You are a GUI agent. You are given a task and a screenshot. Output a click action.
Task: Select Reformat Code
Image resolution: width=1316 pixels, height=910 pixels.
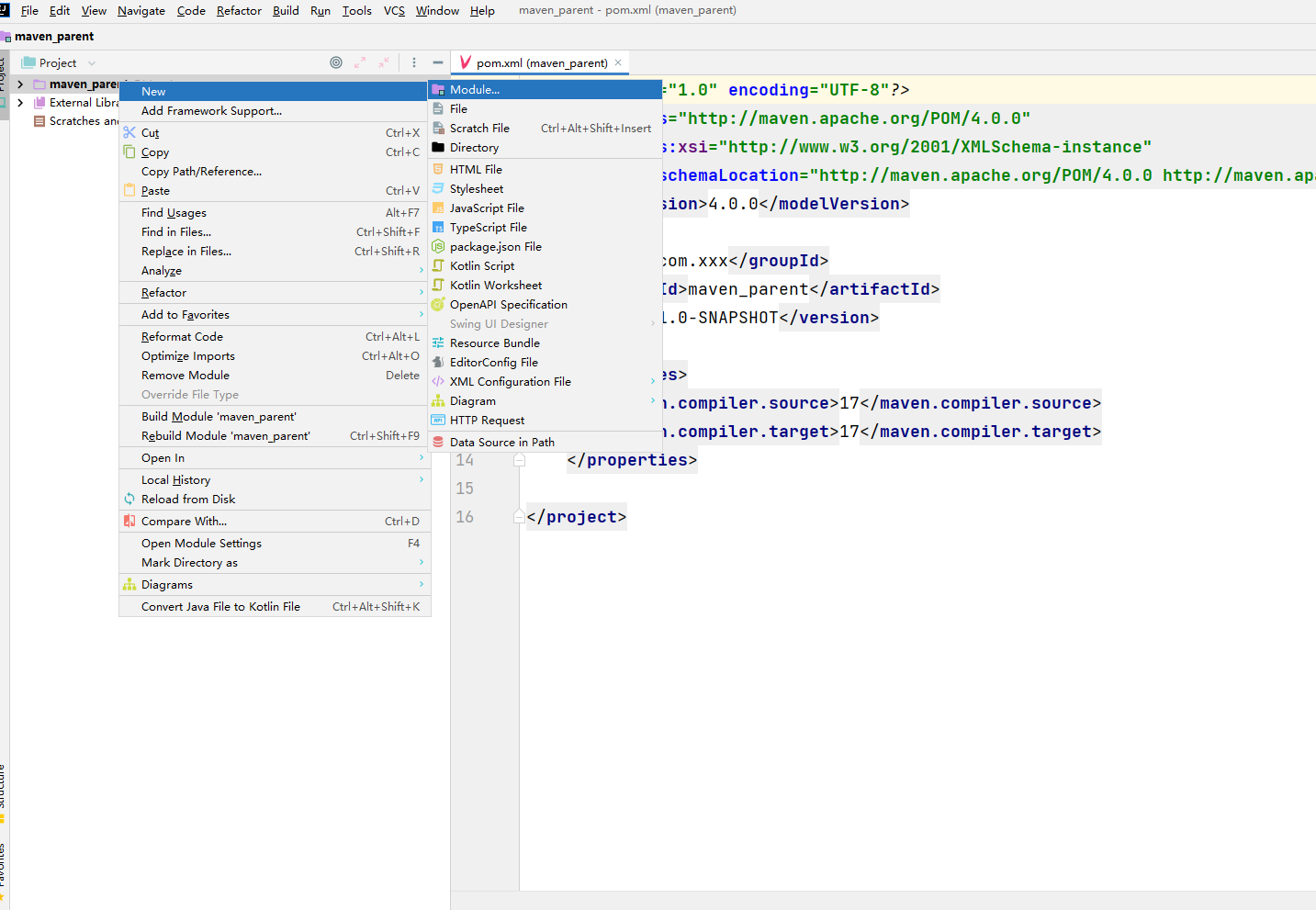[x=273, y=337]
